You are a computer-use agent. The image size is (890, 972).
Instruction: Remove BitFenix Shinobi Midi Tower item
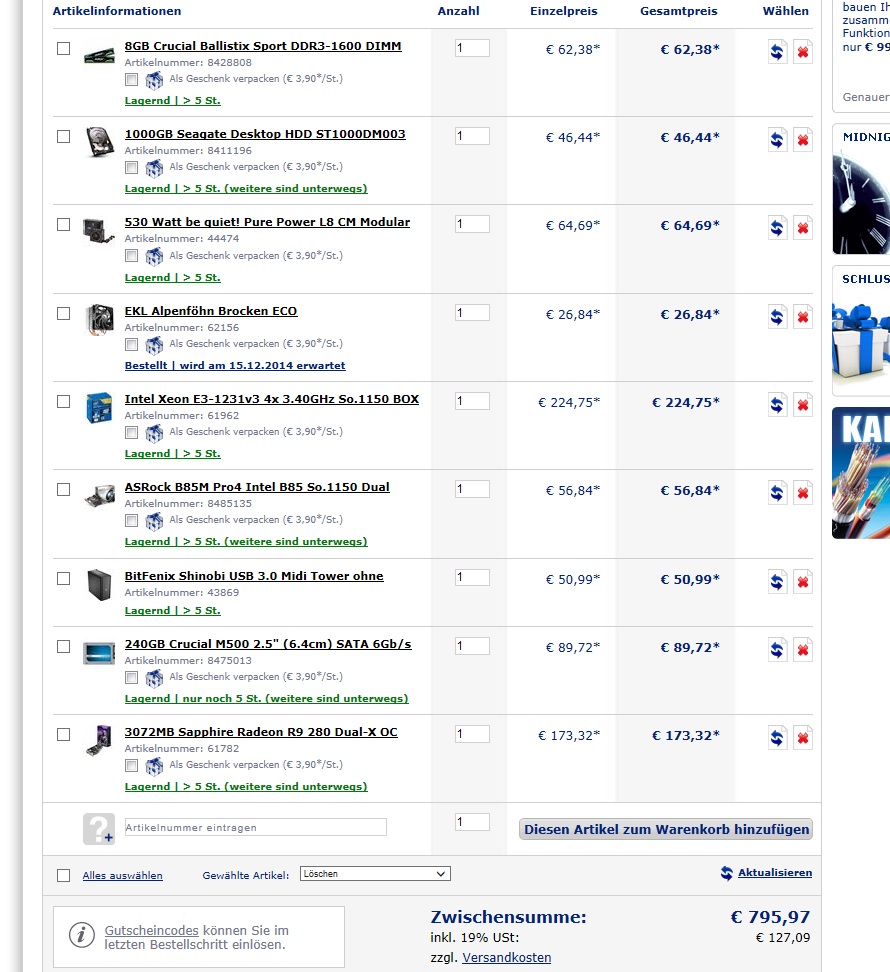pyautogui.click(x=803, y=581)
